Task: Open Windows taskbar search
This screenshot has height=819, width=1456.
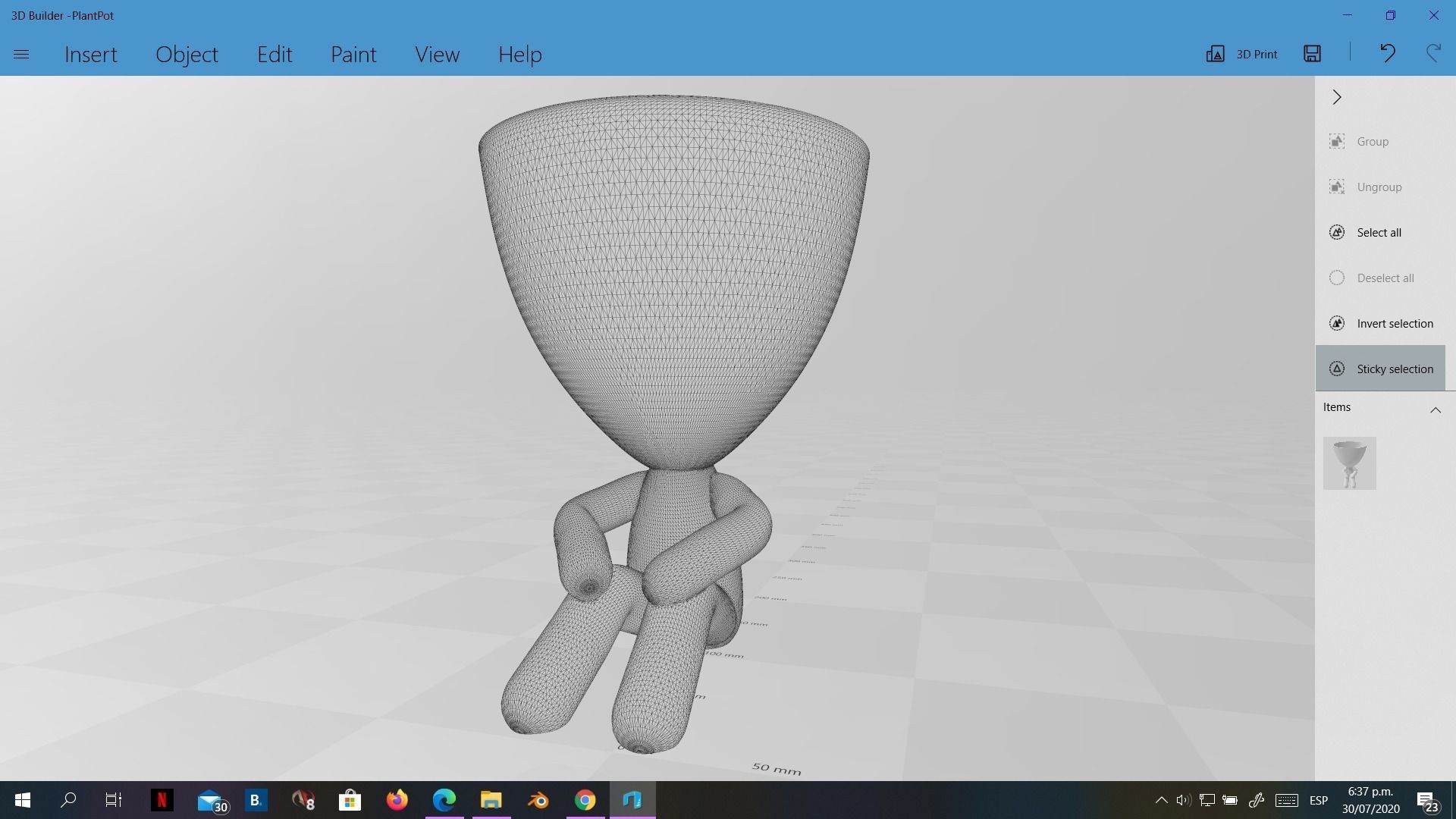Action: [68, 800]
